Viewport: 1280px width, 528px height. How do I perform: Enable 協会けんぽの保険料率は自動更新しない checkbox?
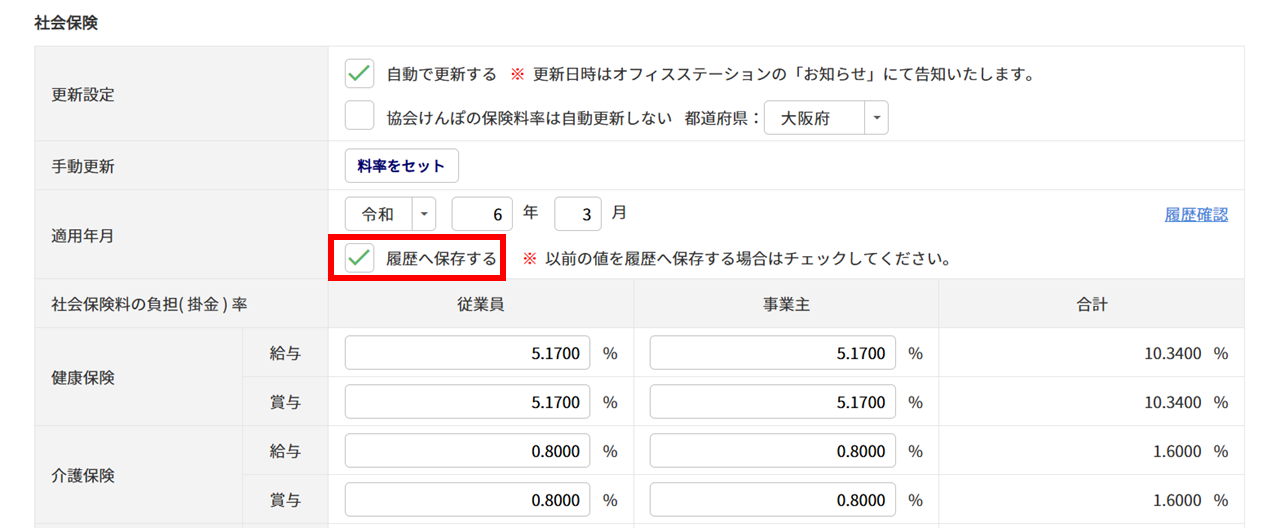[359, 117]
